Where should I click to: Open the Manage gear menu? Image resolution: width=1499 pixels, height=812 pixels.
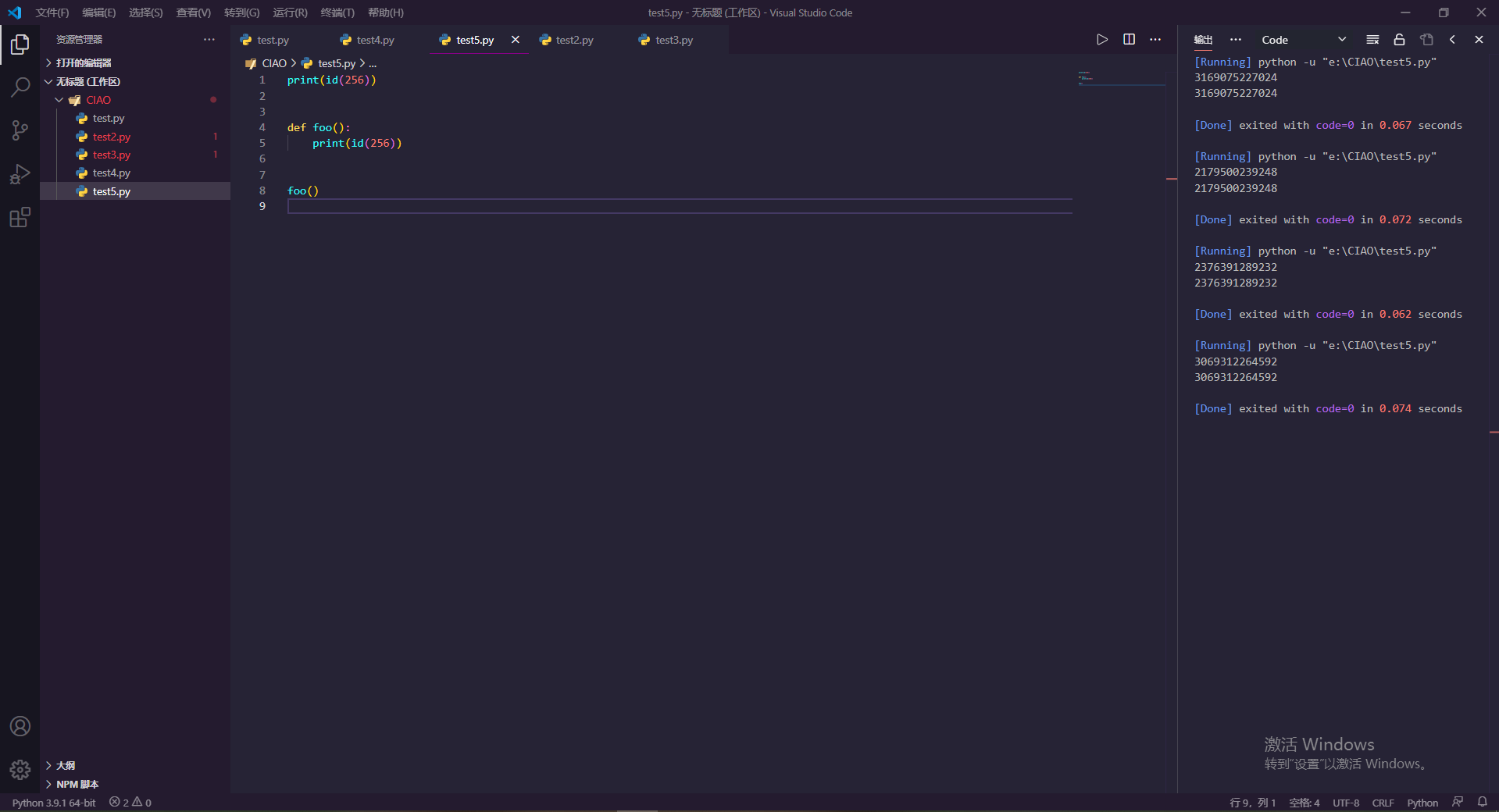20,770
